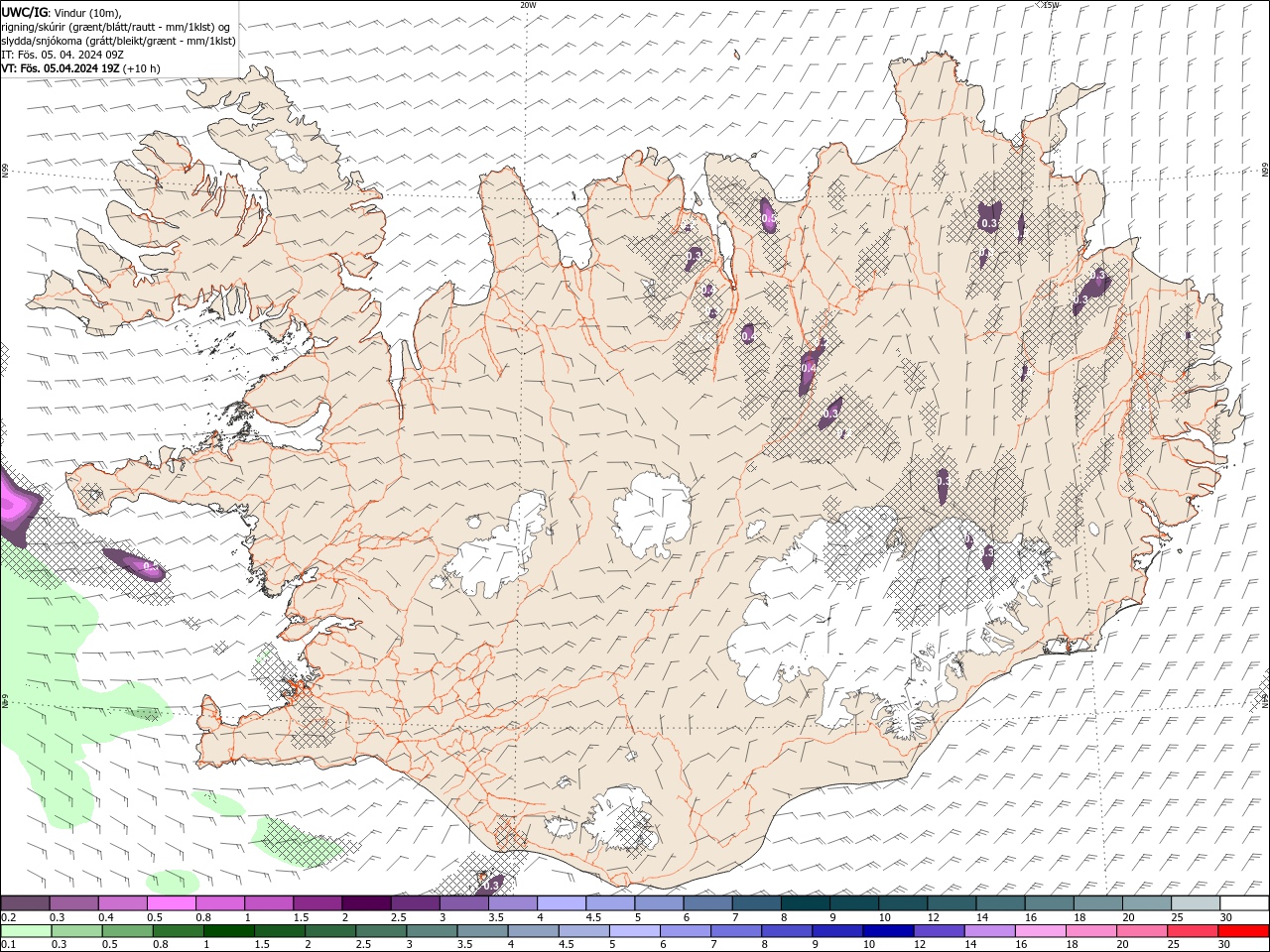
Task: Click the '20W' longitude label at top
Action: tap(528, 5)
